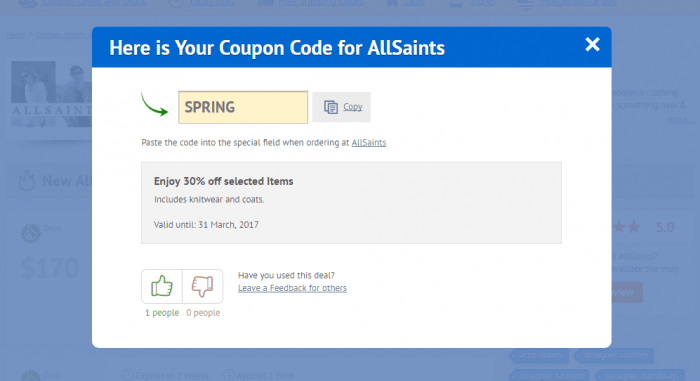
Task: Open the AllSaints store link in the instructions
Action: click(369, 142)
